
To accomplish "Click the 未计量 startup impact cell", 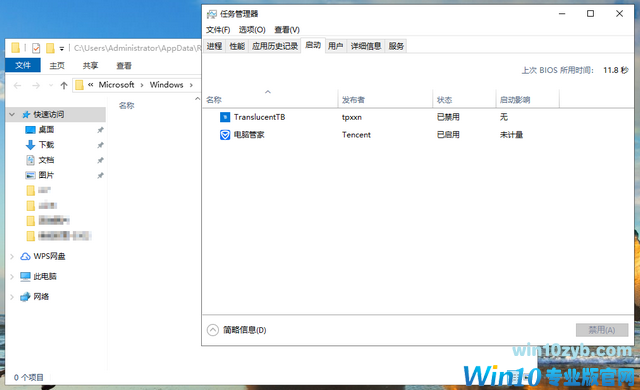I will point(511,135).
